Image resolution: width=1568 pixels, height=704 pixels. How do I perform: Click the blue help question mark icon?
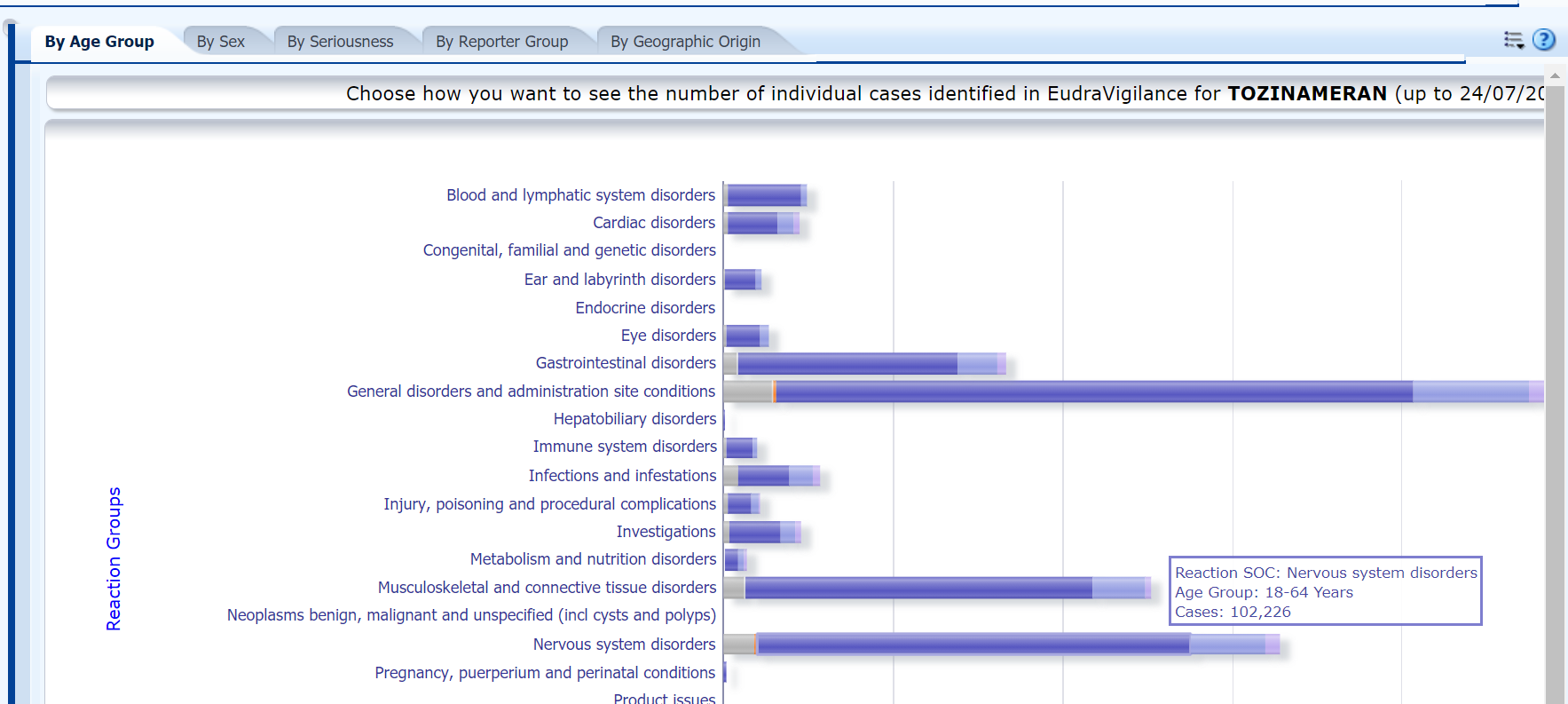(x=1544, y=40)
